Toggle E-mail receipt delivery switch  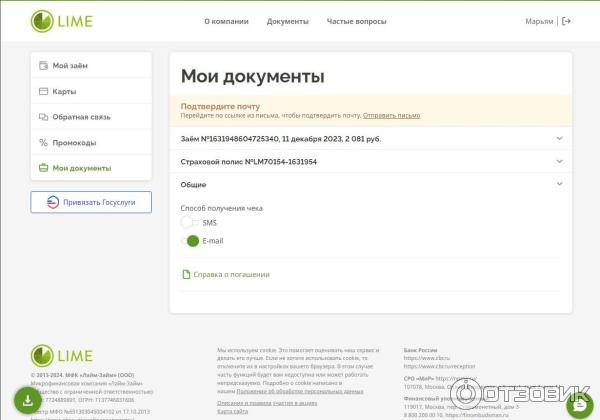pos(190,241)
